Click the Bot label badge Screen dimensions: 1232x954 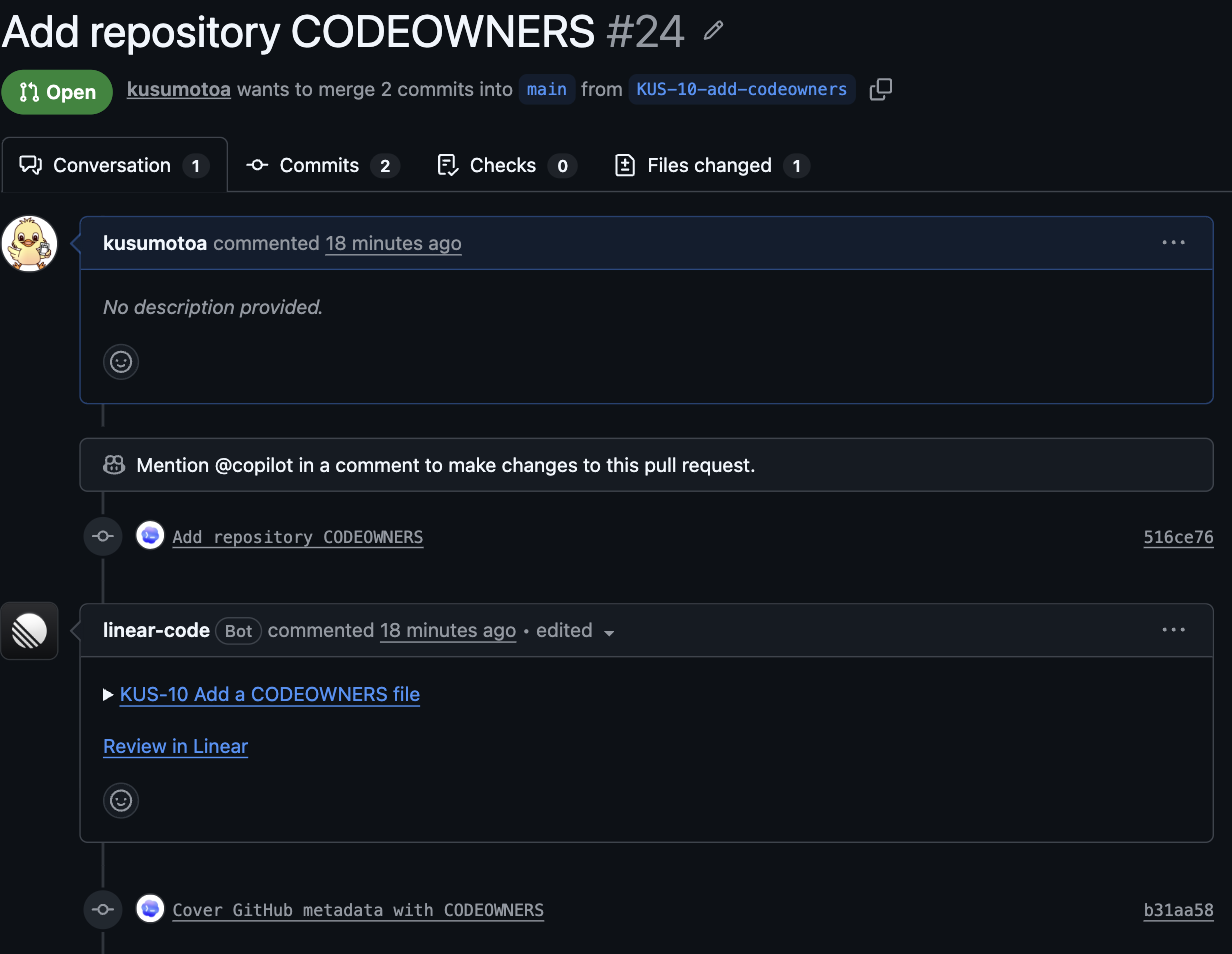click(x=239, y=631)
